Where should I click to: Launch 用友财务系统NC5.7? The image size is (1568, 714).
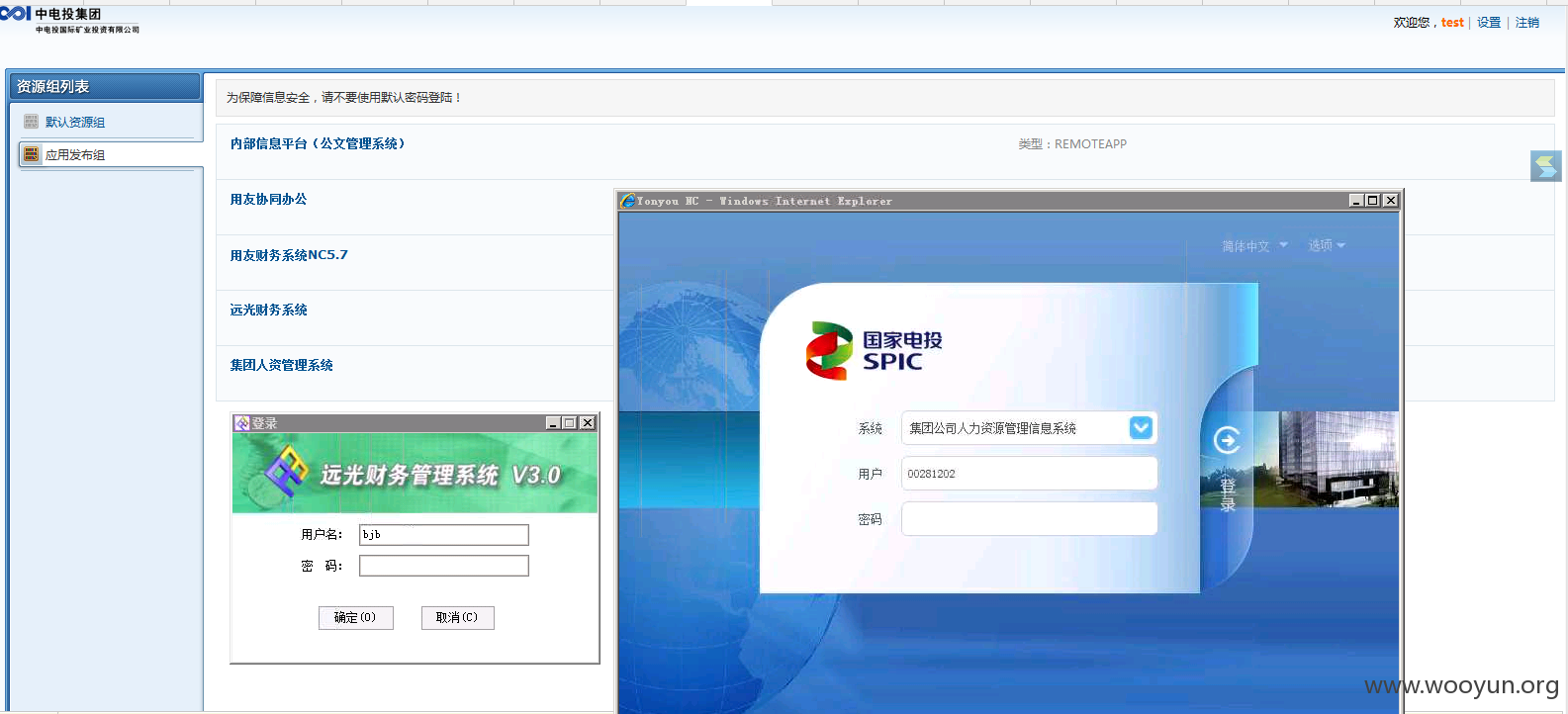(289, 255)
